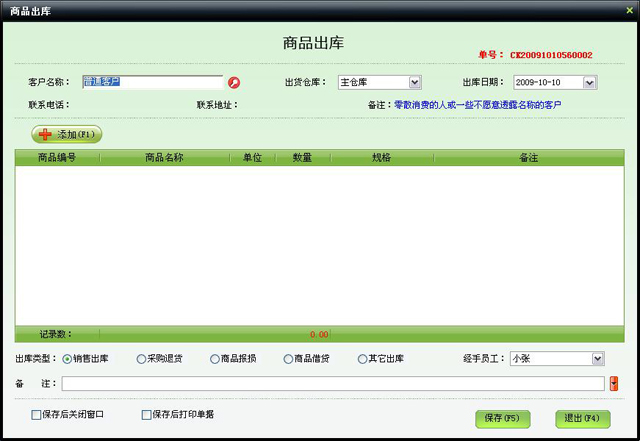640x441 pixels.
Task: Open the 出货仓库 warehouse dropdown
Action: click(415, 82)
